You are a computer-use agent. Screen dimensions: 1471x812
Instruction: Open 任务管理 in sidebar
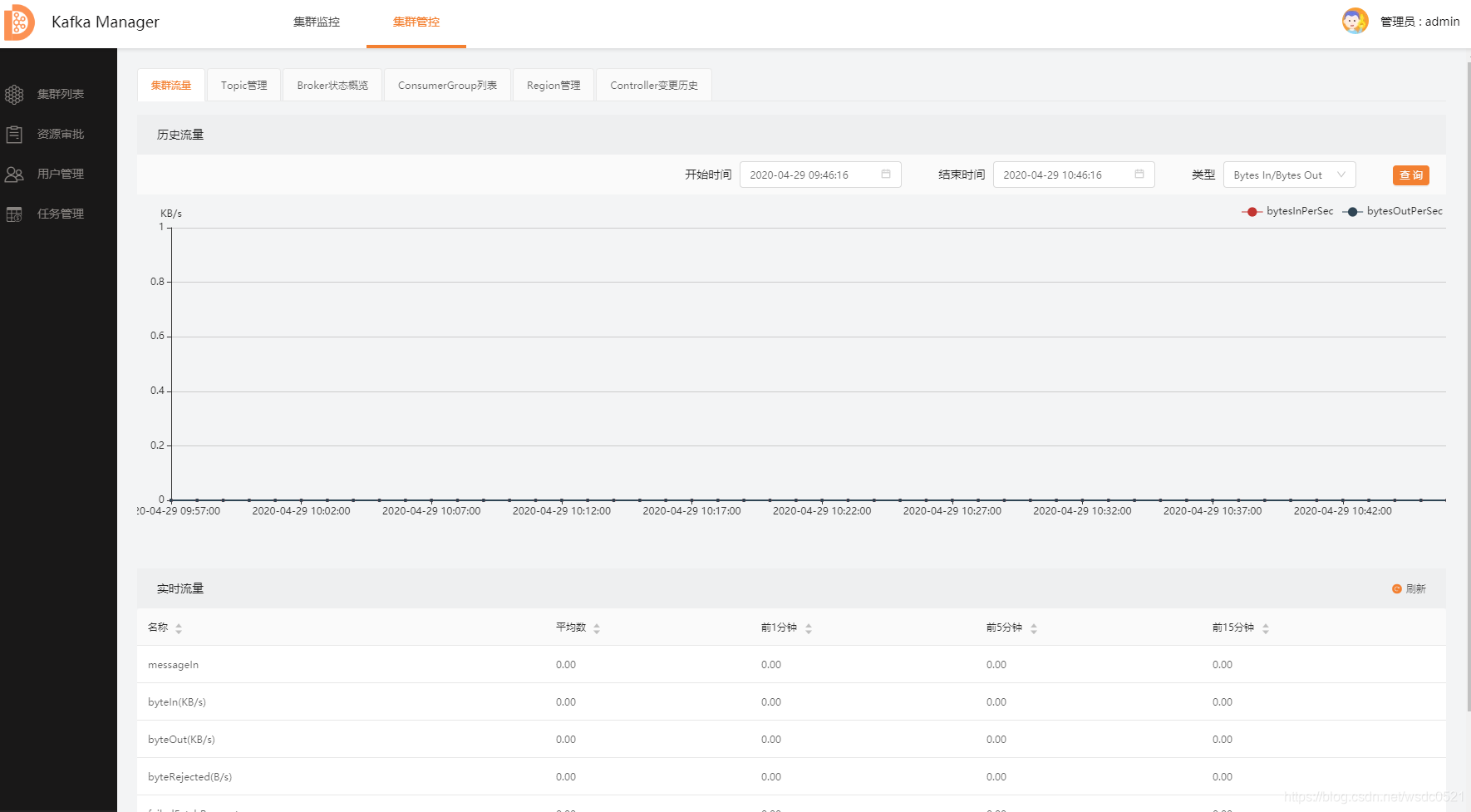61,214
